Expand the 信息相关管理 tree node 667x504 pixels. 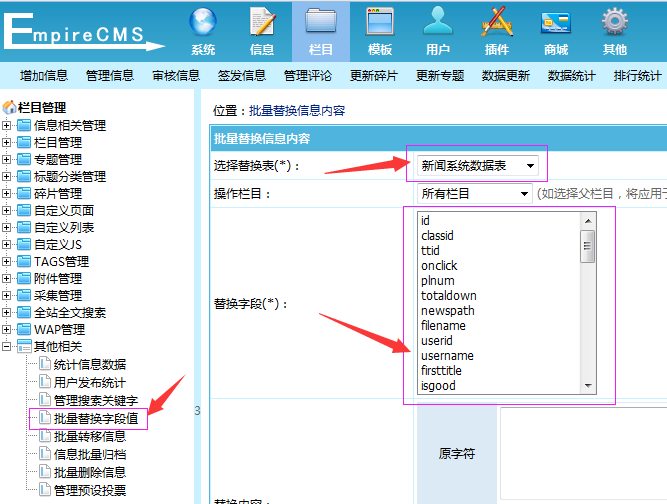click(6, 125)
